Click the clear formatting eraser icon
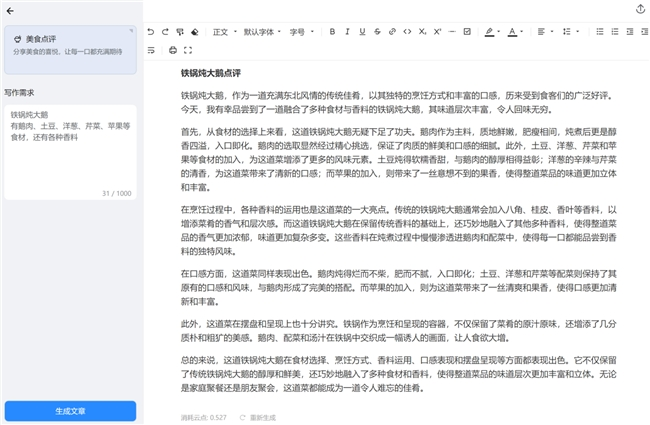Screen dimensions: 650x425 [195, 32]
